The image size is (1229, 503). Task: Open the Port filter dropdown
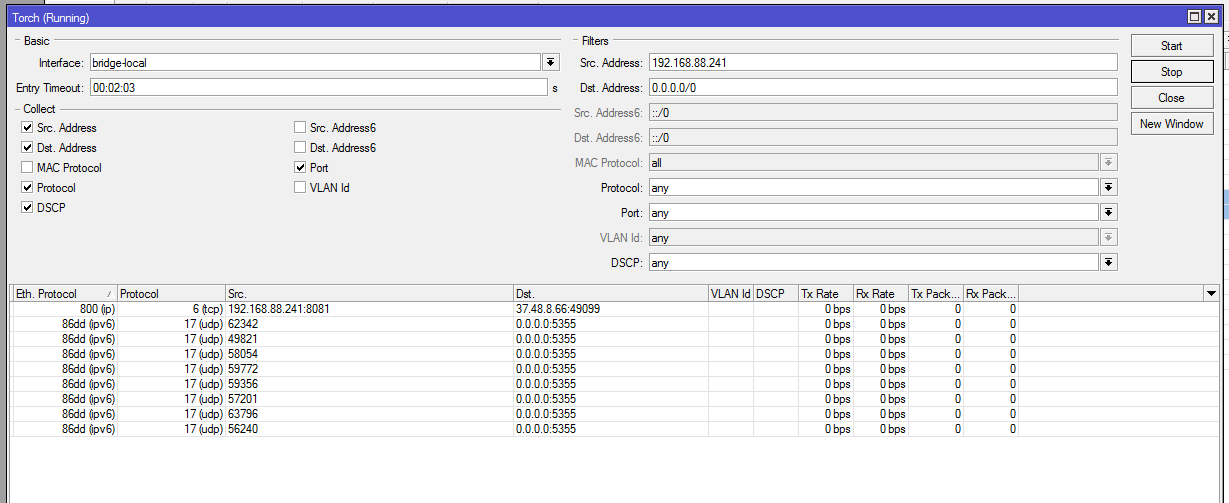click(x=1108, y=212)
